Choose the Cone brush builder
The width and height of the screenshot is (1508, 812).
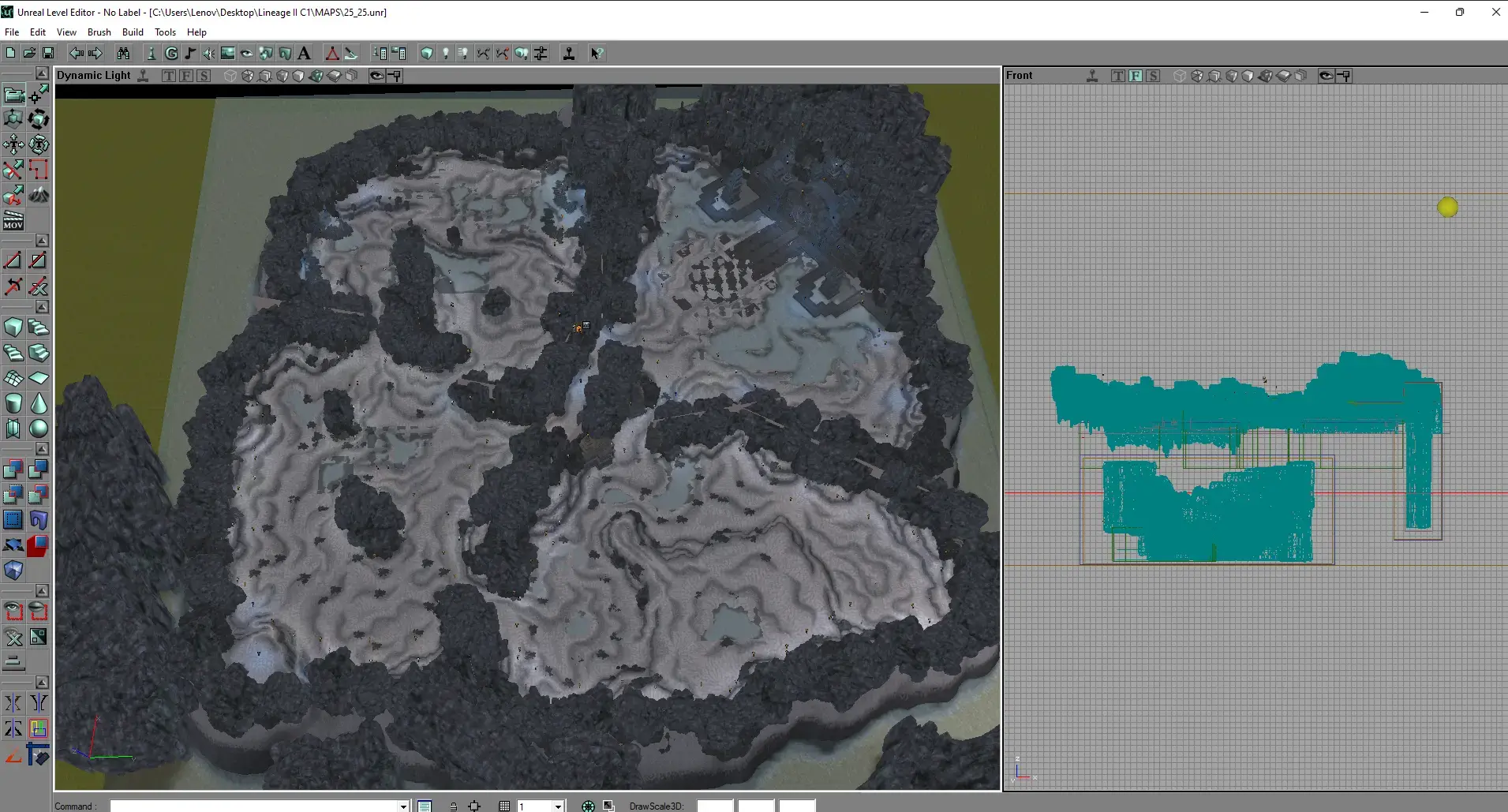(39, 403)
